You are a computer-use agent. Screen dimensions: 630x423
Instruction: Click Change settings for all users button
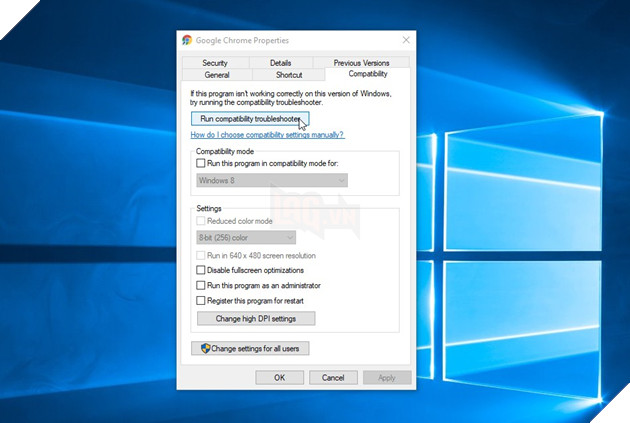coord(250,348)
